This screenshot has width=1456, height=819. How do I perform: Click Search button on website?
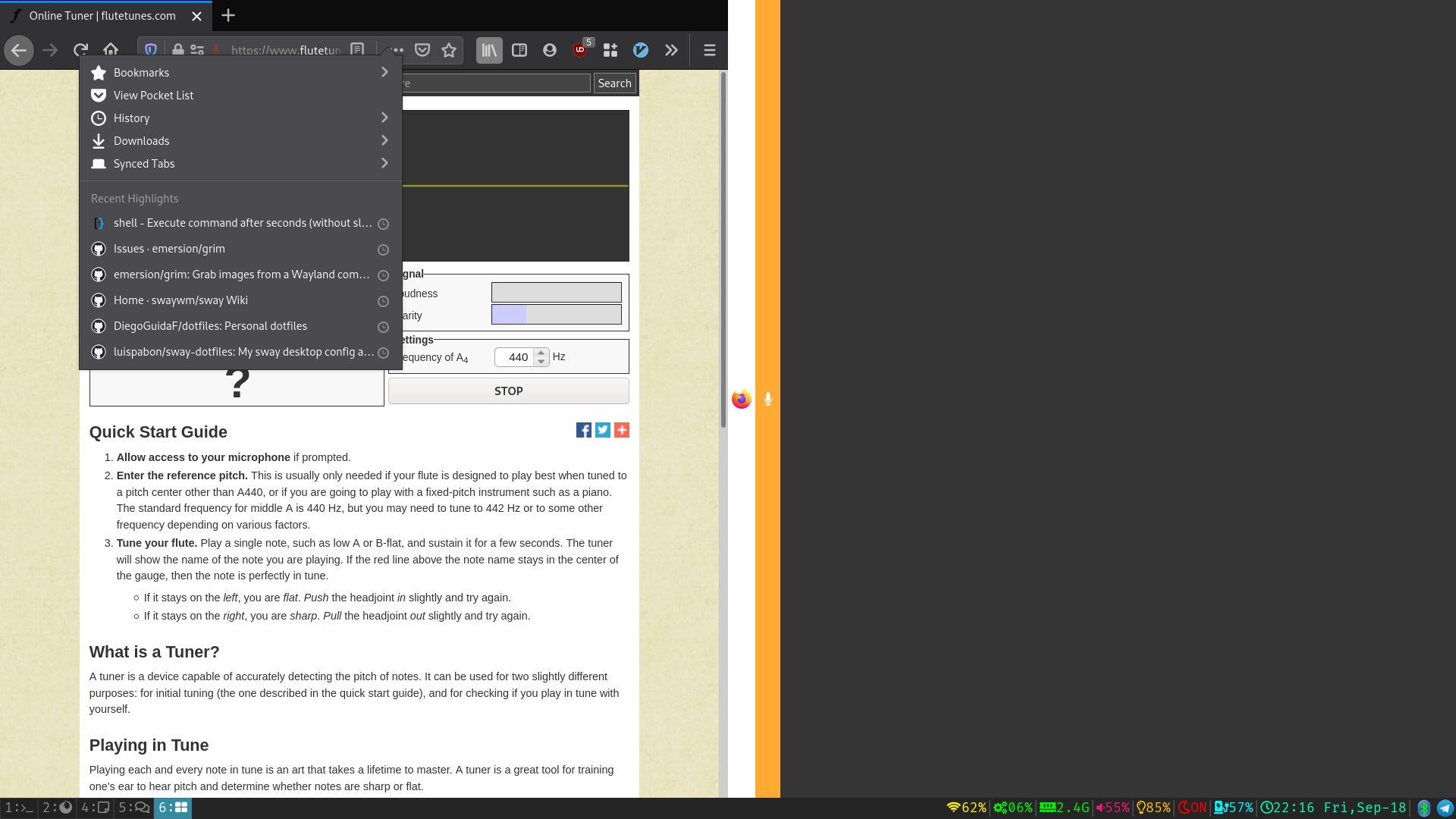614,82
